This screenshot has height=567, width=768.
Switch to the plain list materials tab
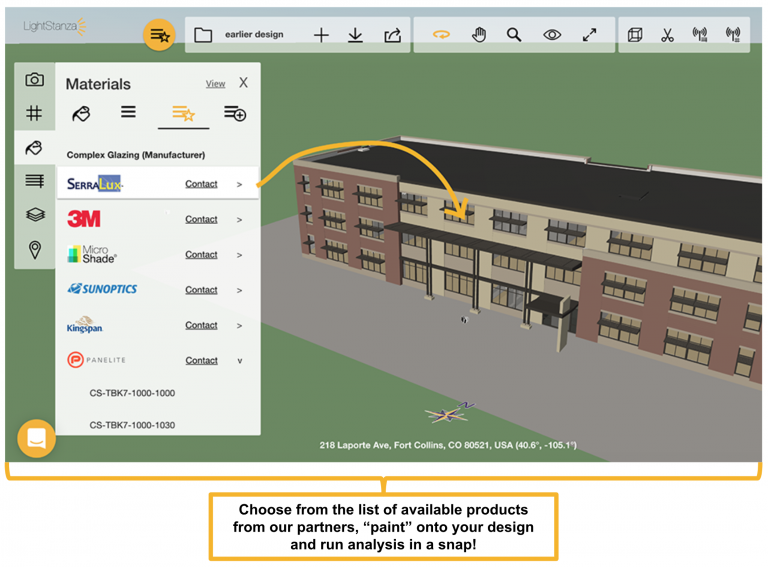coord(128,112)
